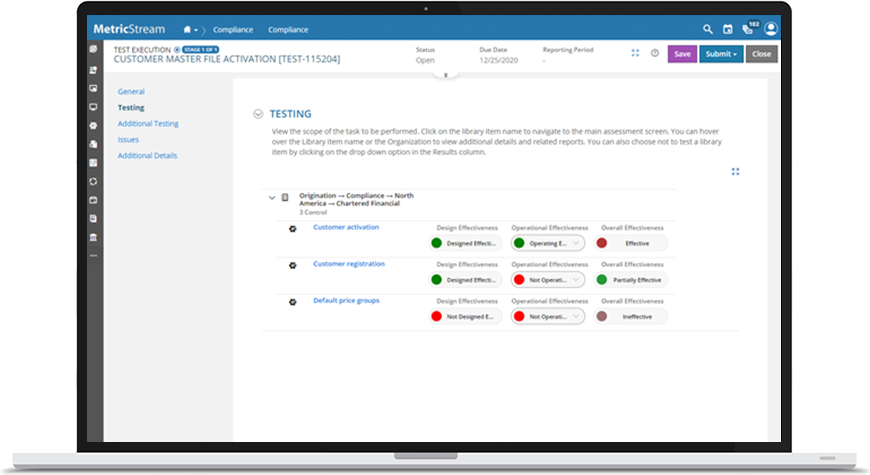The image size is (870, 475).
Task: Click the expand icon beside the Save button
Action: (635, 53)
